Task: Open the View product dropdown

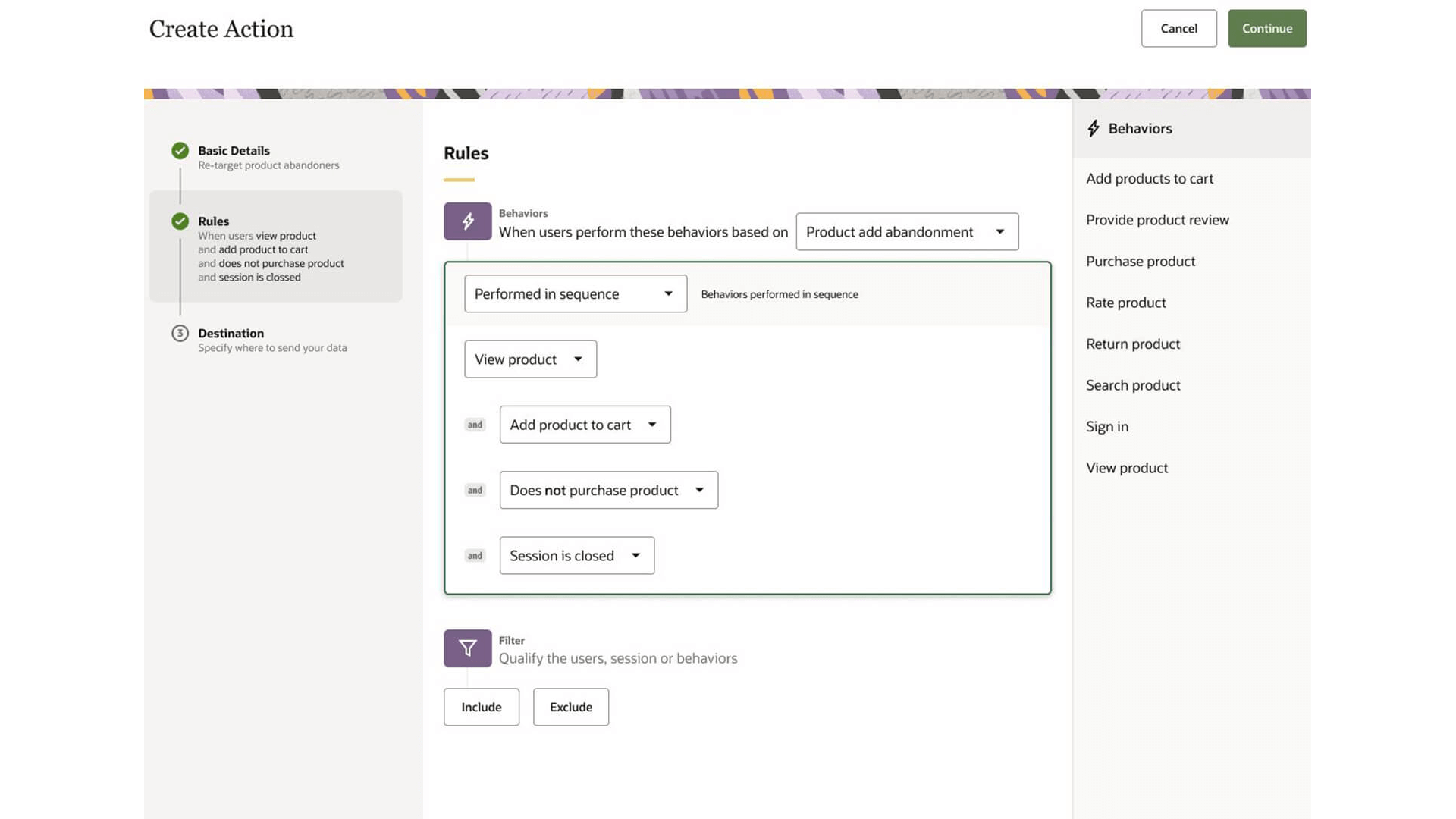Action: click(529, 359)
